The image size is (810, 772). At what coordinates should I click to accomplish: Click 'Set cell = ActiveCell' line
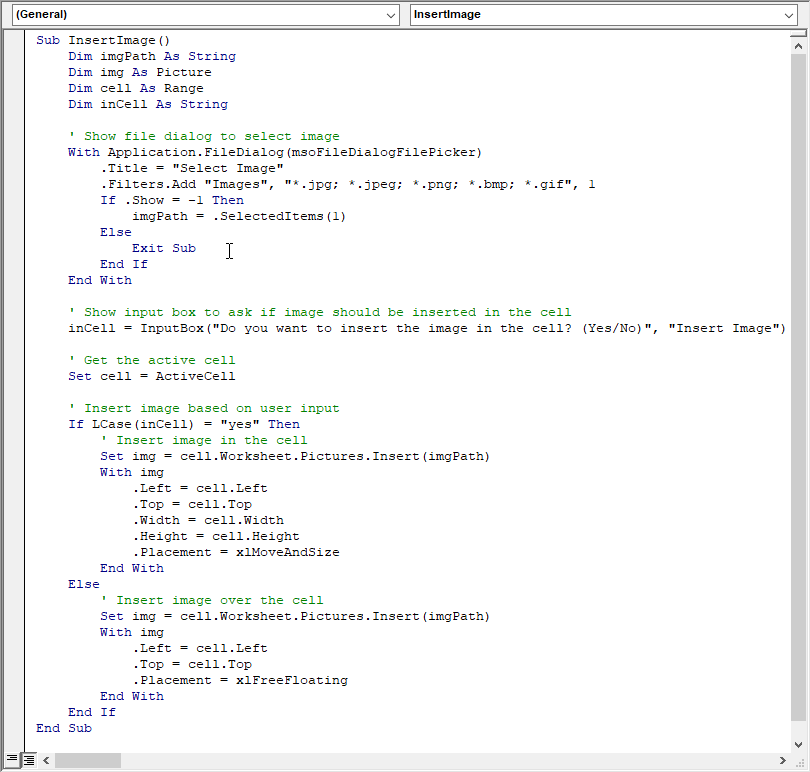pyautogui.click(x=152, y=377)
